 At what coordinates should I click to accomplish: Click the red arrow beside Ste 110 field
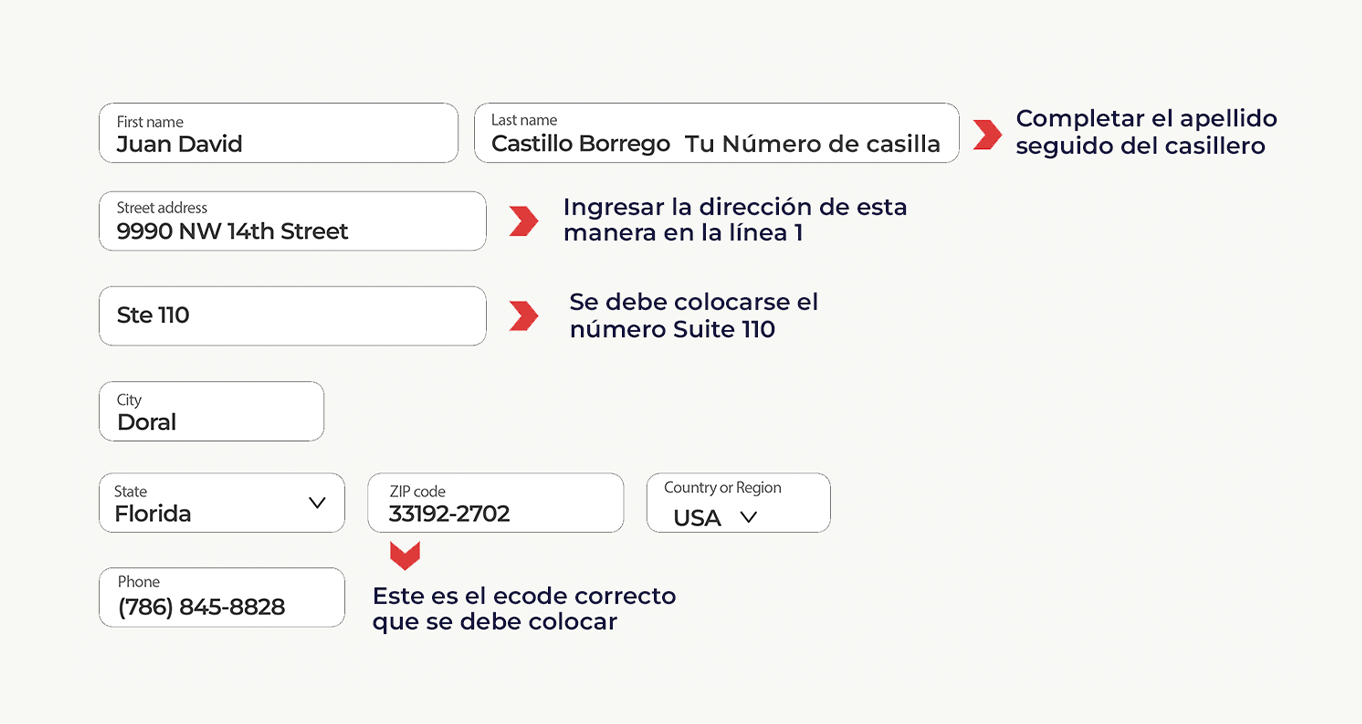pos(524,315)
